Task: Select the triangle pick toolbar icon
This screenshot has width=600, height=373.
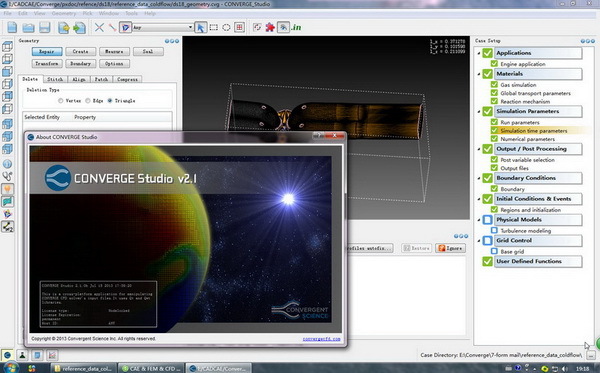Action: click(125, 27)
